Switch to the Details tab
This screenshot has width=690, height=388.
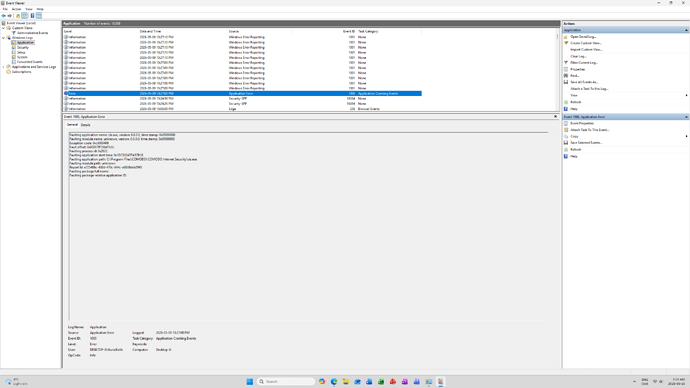click(x=85, y=125)
